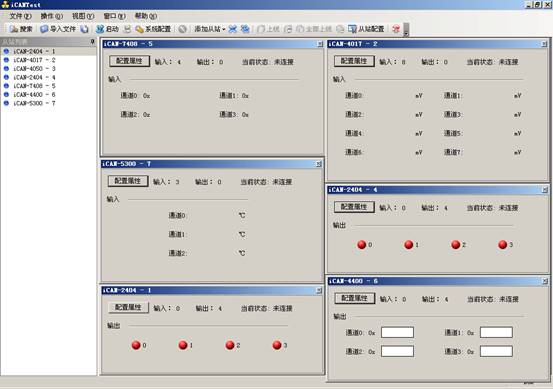Open 系统配置 system configuration from toolbar

[153, 29]
